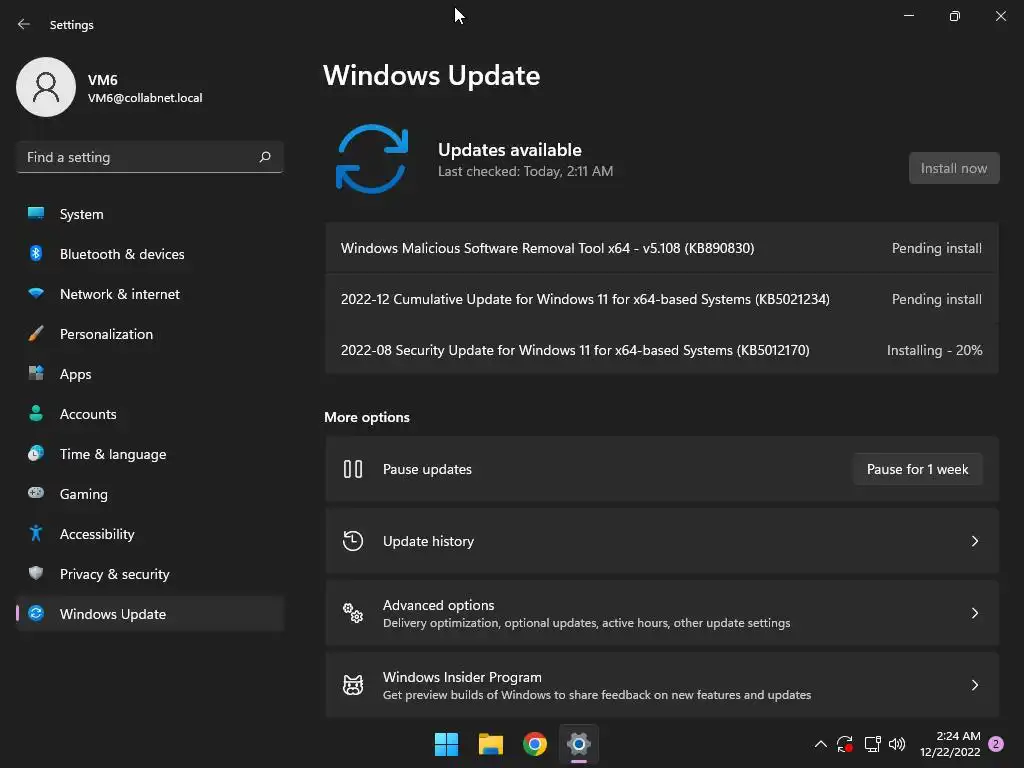
Task: Open Update history chevron arrow
Action: click(974, 541)
